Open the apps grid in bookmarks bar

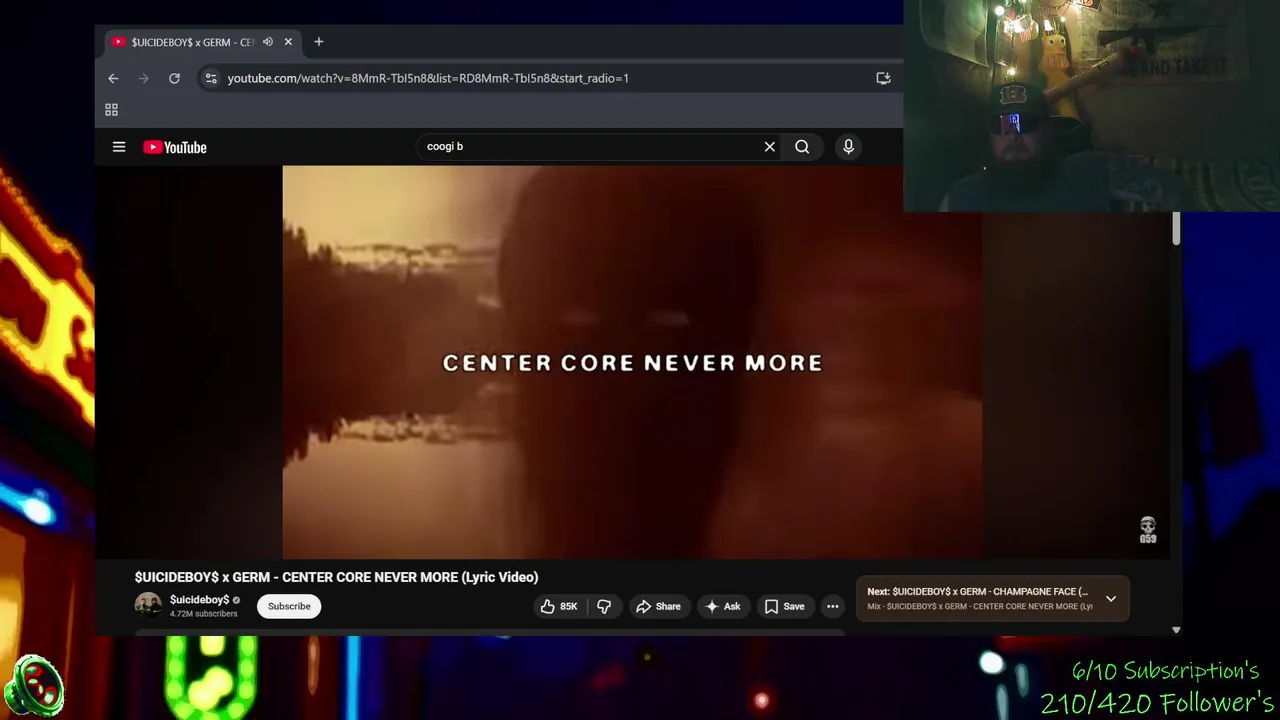pos(112,110)
